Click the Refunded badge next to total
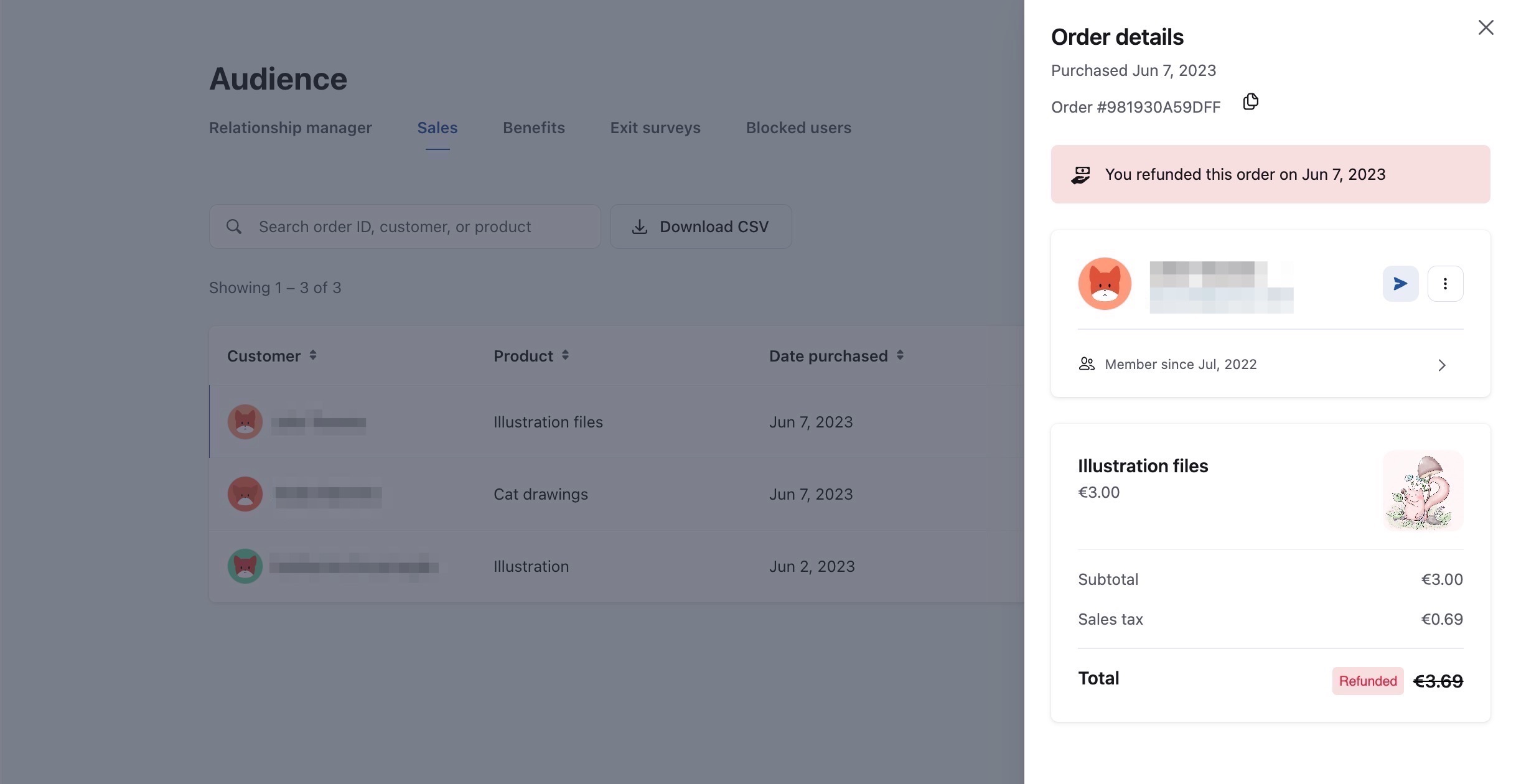The height and width of the screenshot is (784, 1516). (1367, 680)
